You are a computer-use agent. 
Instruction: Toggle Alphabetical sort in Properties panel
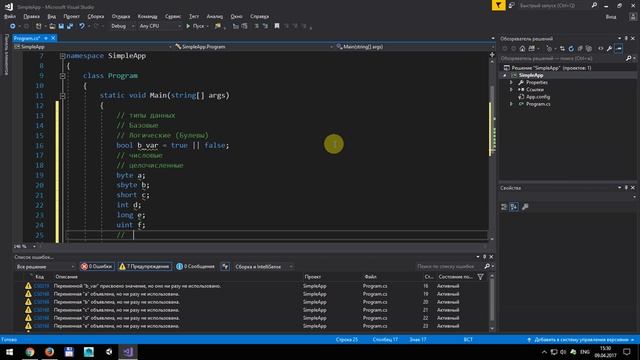pos(514,207)
